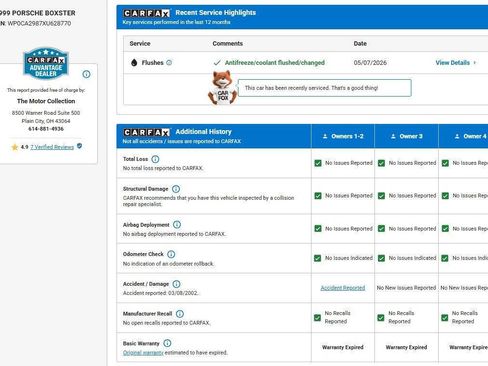Click The Motor Collection dealer name
The width and height of the screenshot is (488, 366).
(x=46, y=101)
